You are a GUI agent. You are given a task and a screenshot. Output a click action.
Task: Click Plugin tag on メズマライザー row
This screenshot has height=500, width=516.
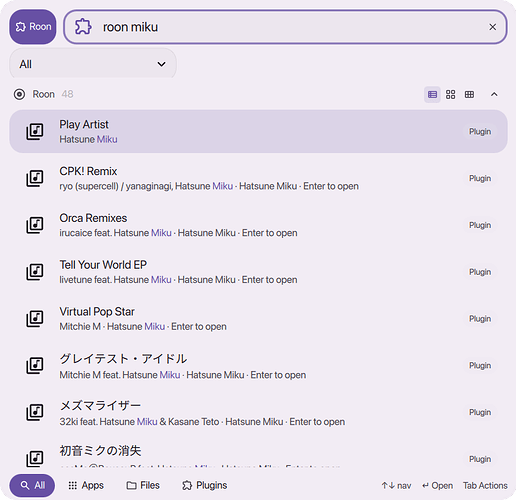pyautogui.click(x=480, y=412)
